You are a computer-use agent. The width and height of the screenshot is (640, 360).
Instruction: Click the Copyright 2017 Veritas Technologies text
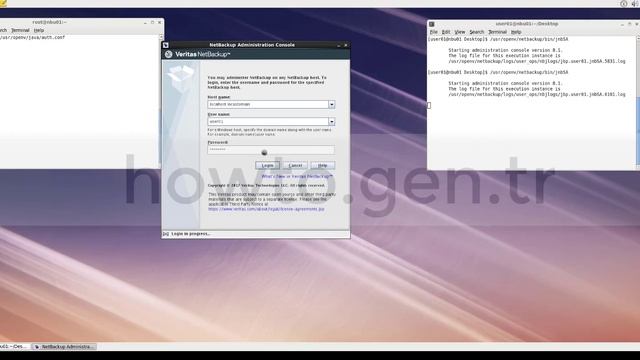tap(266, 185)
